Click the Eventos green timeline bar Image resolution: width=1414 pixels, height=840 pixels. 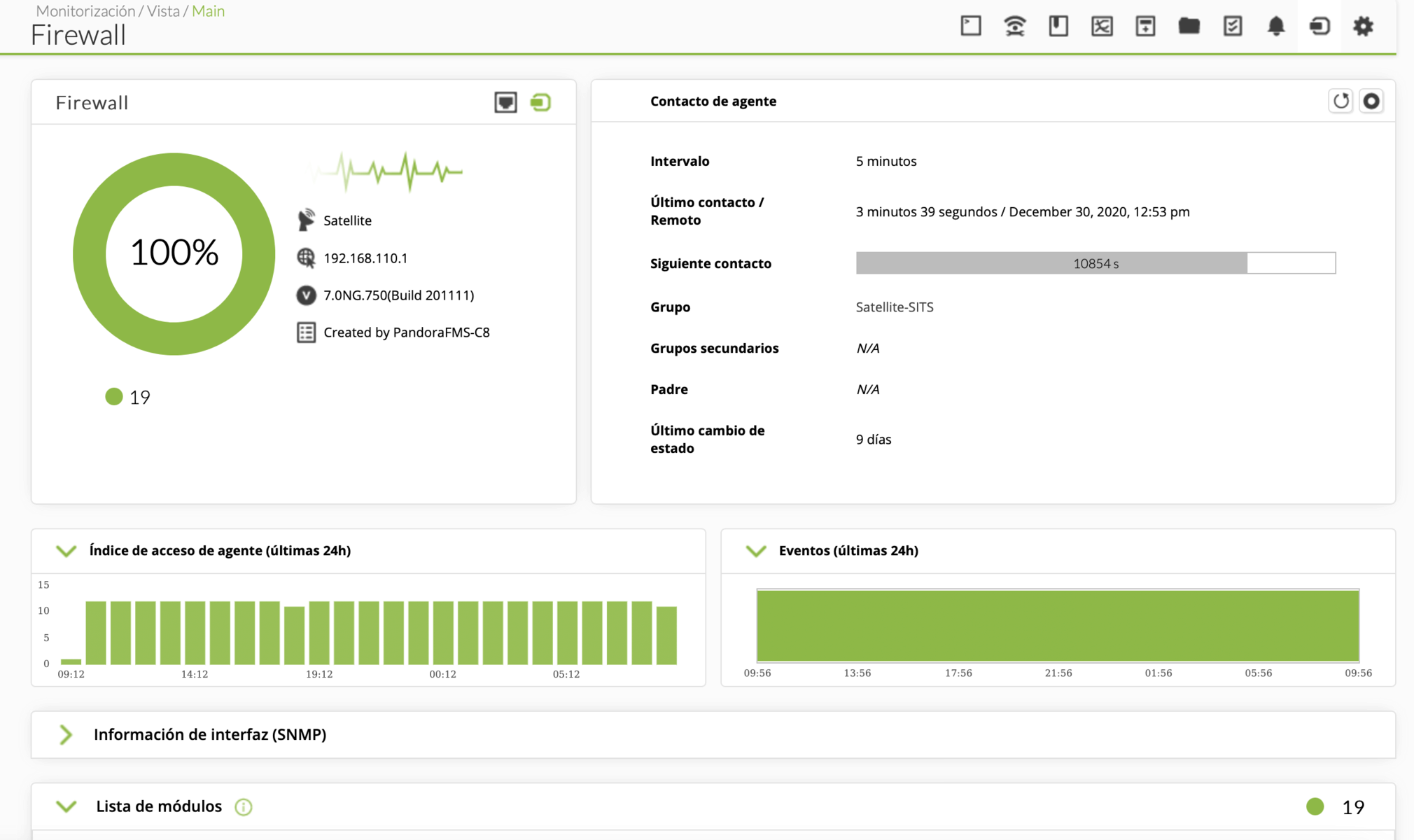click(1058, 625)
